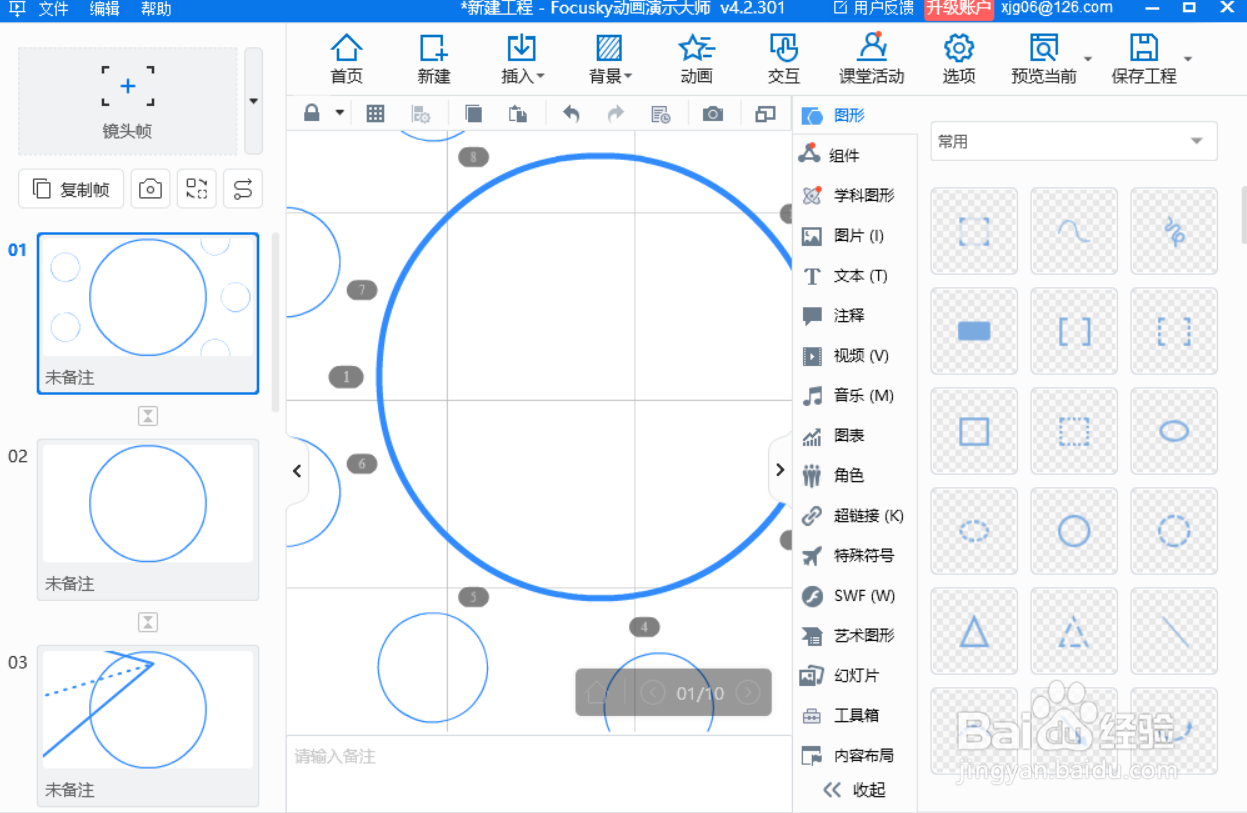The image size is (1247, 813).
Task: Open the 帮助 menu
Action: tap(155, 9)
